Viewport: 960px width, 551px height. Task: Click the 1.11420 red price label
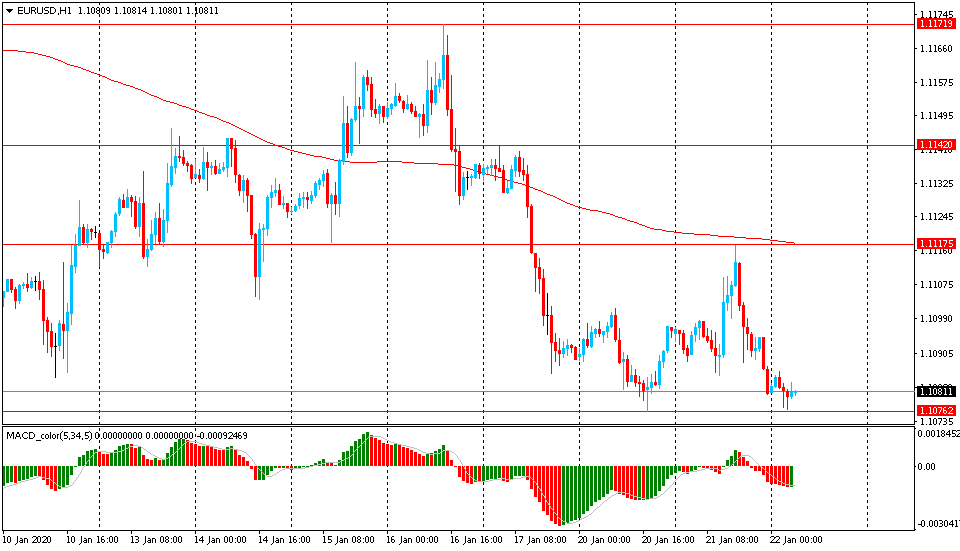coord(936,145)
